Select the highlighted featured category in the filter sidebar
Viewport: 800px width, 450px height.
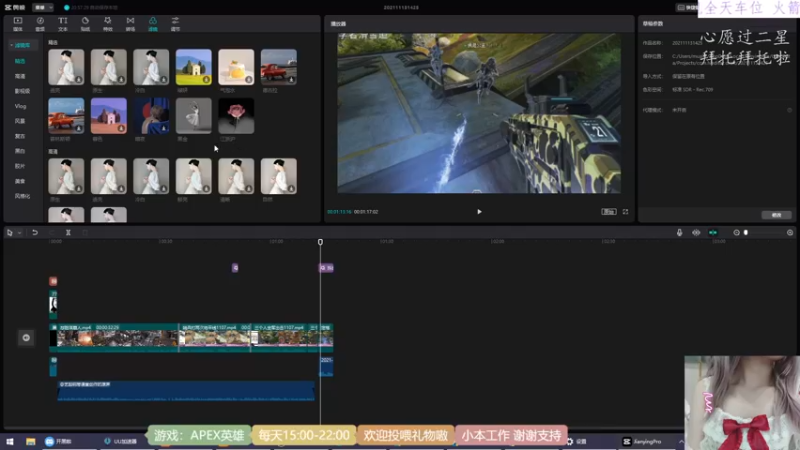[20, 61]
